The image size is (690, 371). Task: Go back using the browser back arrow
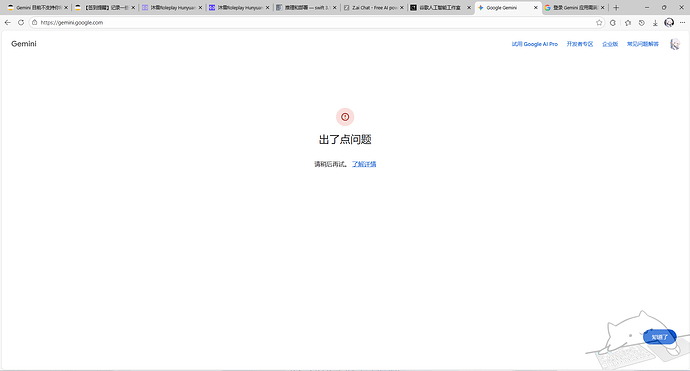pyautogui.click(x=7, y=22)
